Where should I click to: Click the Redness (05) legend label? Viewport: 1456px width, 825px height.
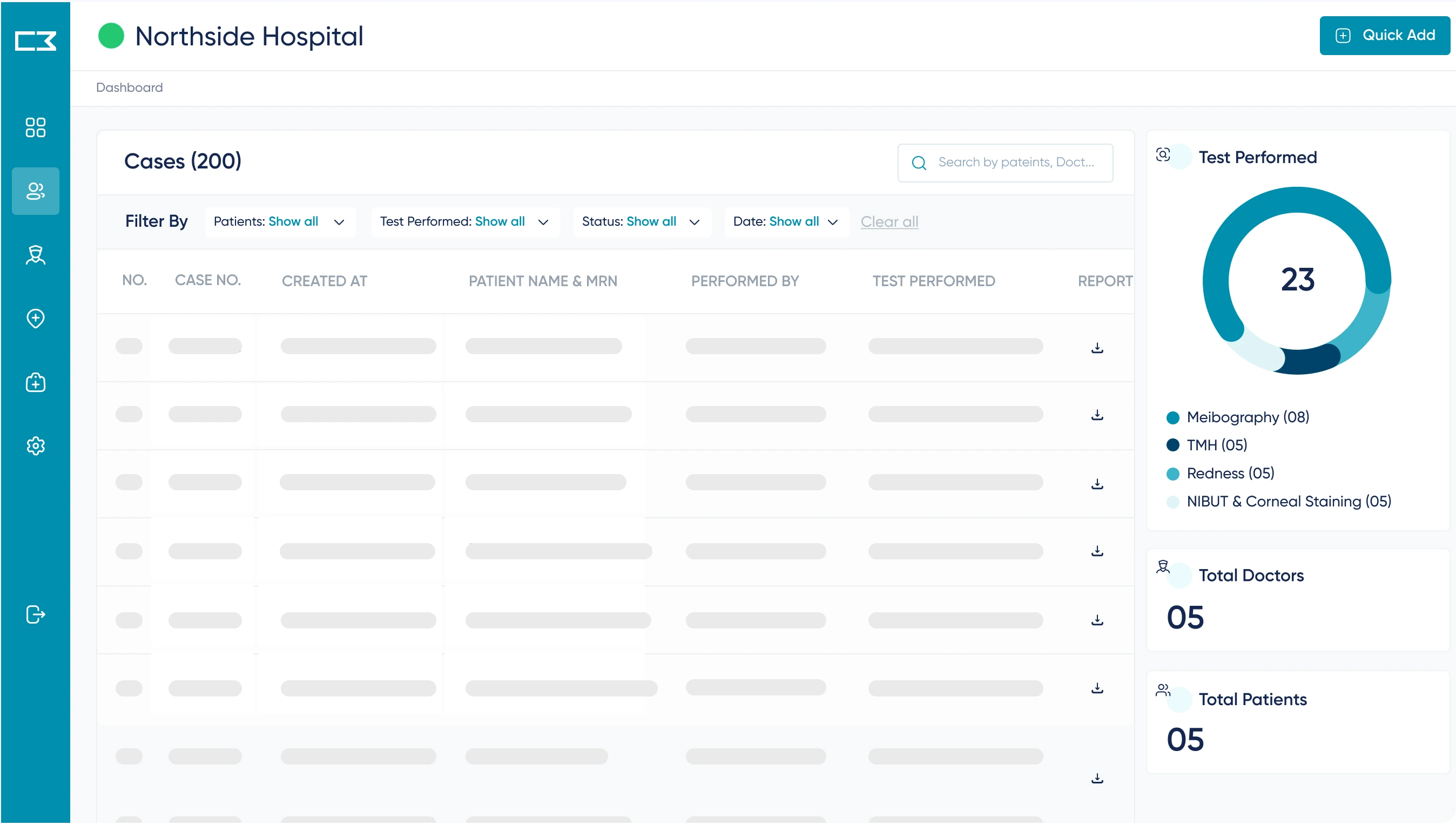click(x=1230, y=474)
